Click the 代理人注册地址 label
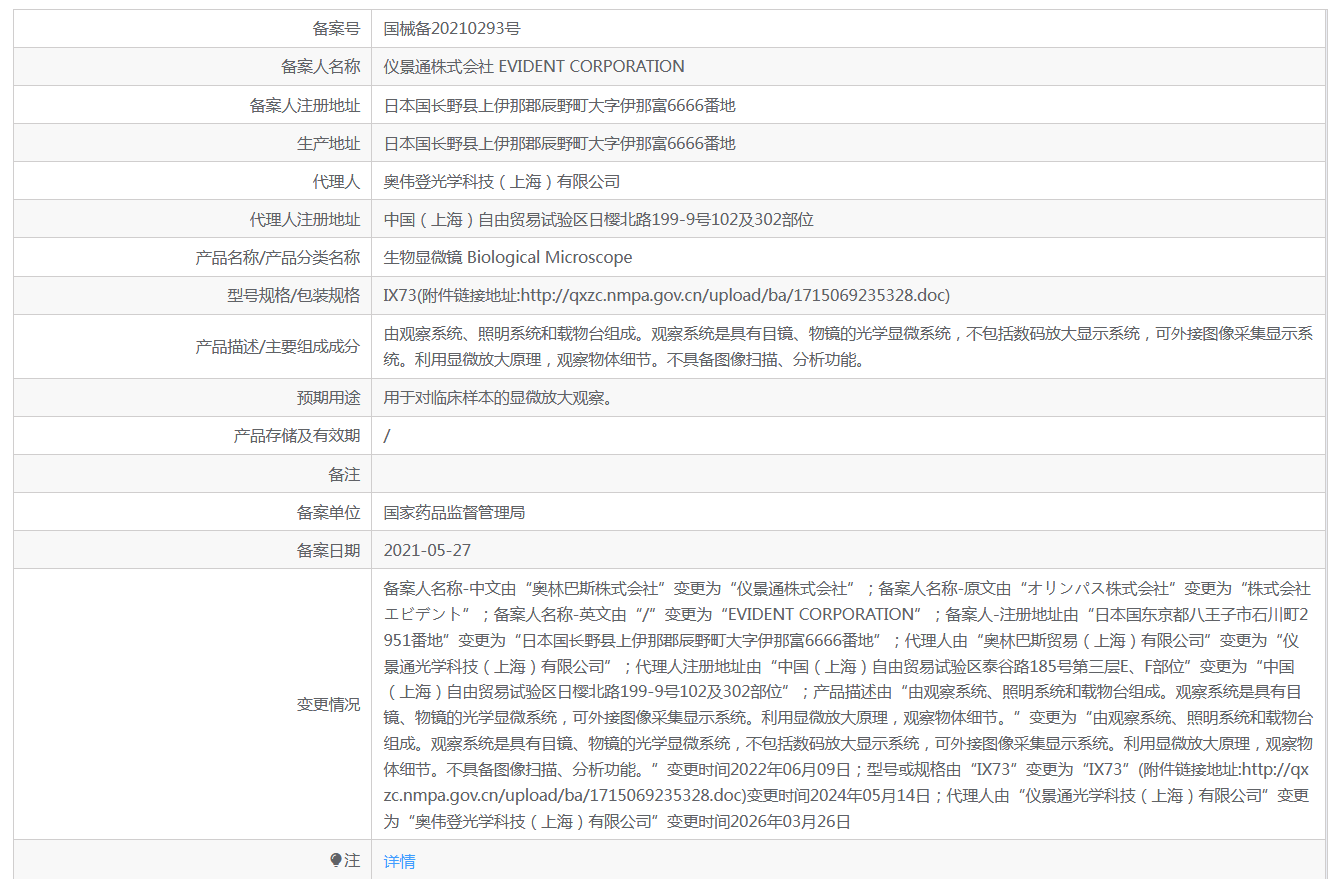This screenshot has height=879, width=1329. (x=305, y=219)
